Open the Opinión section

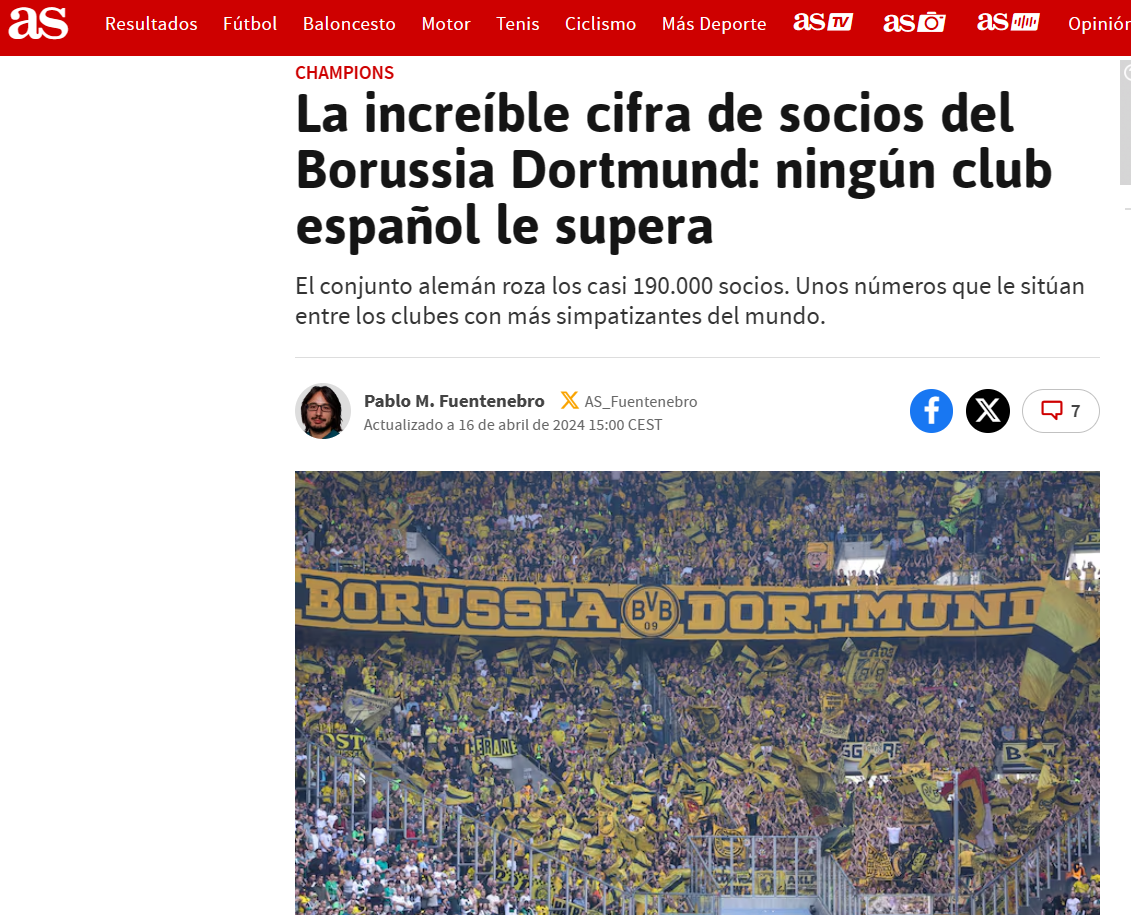pyautogui.click(x=1099, y=24)
